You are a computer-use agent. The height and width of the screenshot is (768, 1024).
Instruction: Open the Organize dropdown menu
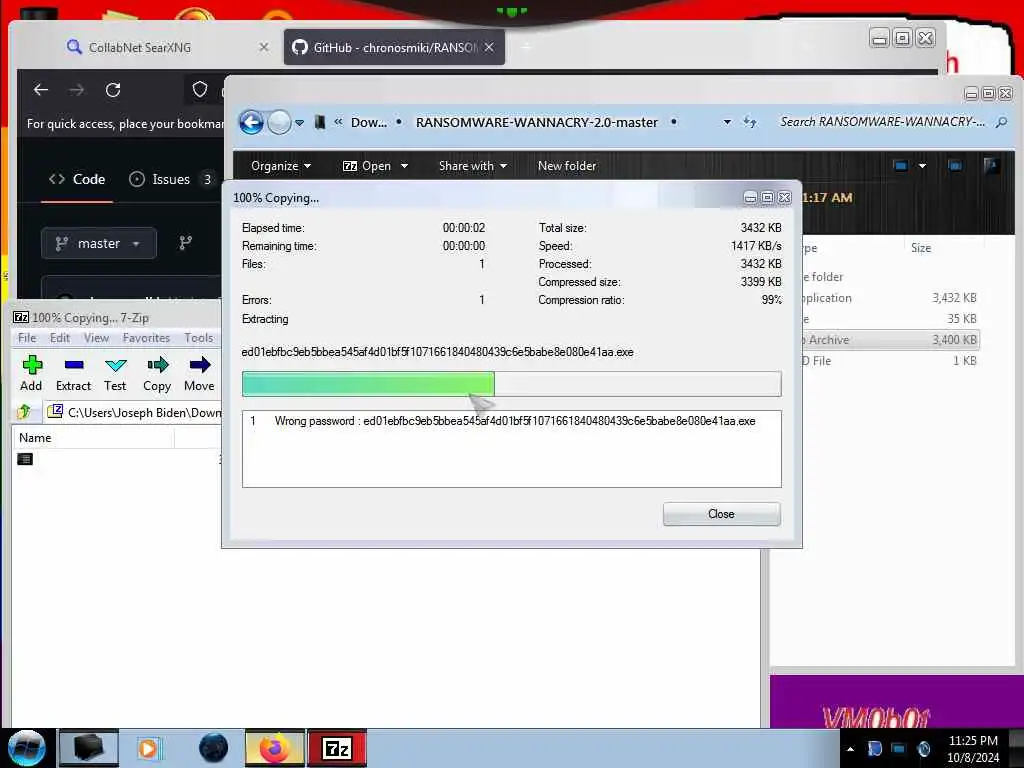pyautogui.click(x=281, y=166)
